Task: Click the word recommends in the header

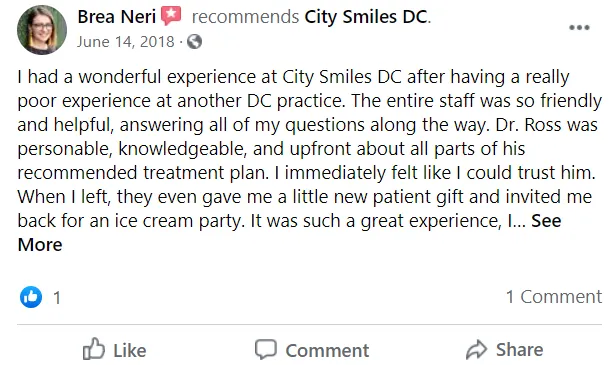Action: coord(245,17)
